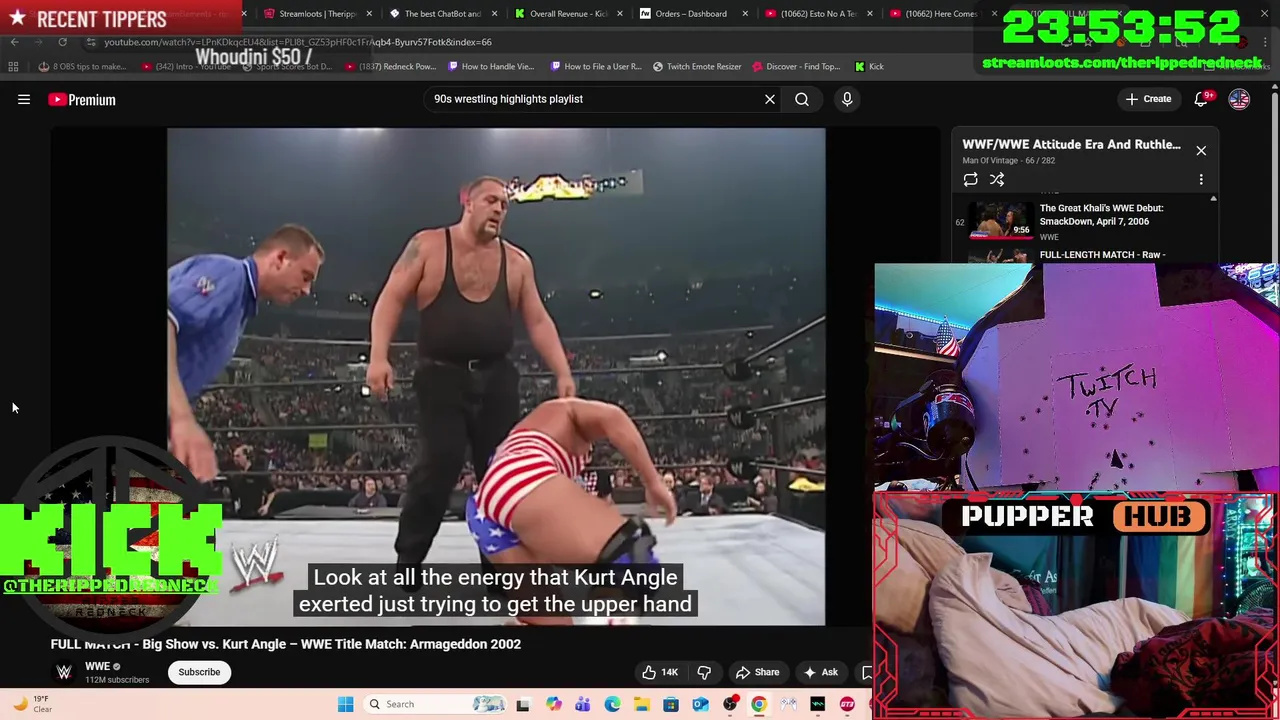1280x720 pixels.
Task: Open the WWE channel avatar
Action: 64,672
